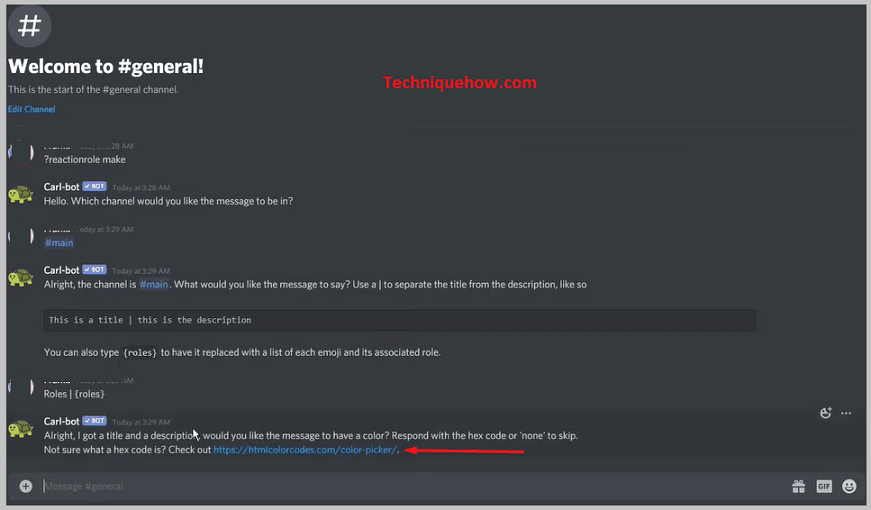Open the gift Nitro icon
The width and height of the screenshot is (871, 510).
click(798, 487)
